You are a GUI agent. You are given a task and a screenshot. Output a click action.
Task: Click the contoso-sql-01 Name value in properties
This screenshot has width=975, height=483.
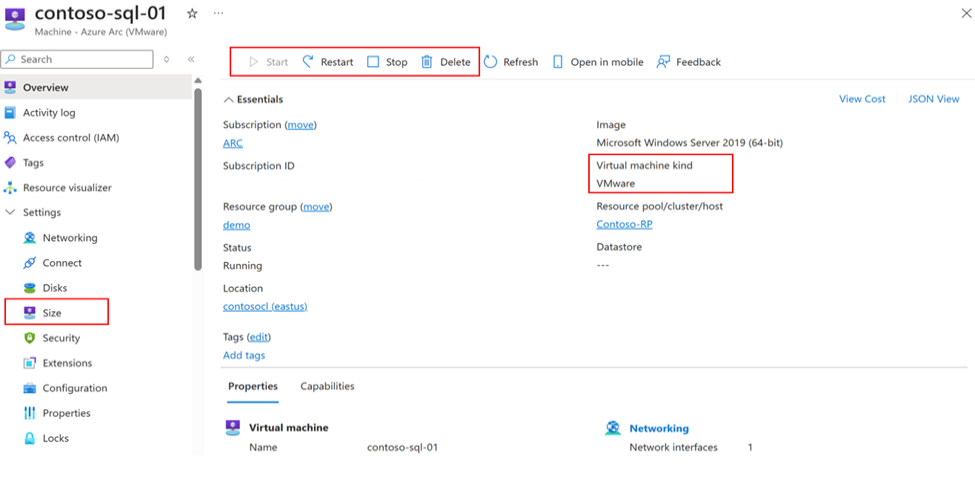pos(402,447)
